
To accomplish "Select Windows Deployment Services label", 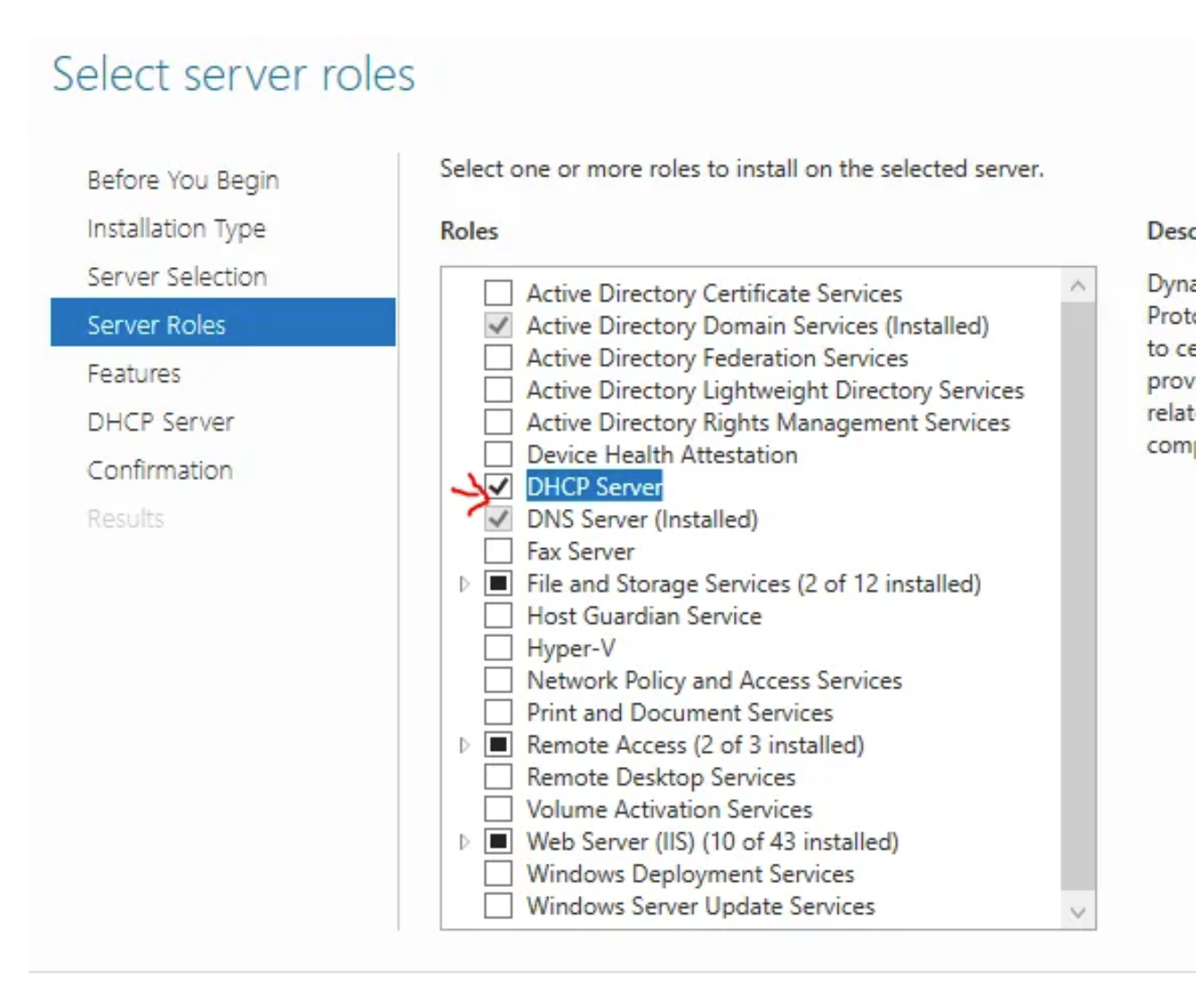I will (x=691, y=874).
